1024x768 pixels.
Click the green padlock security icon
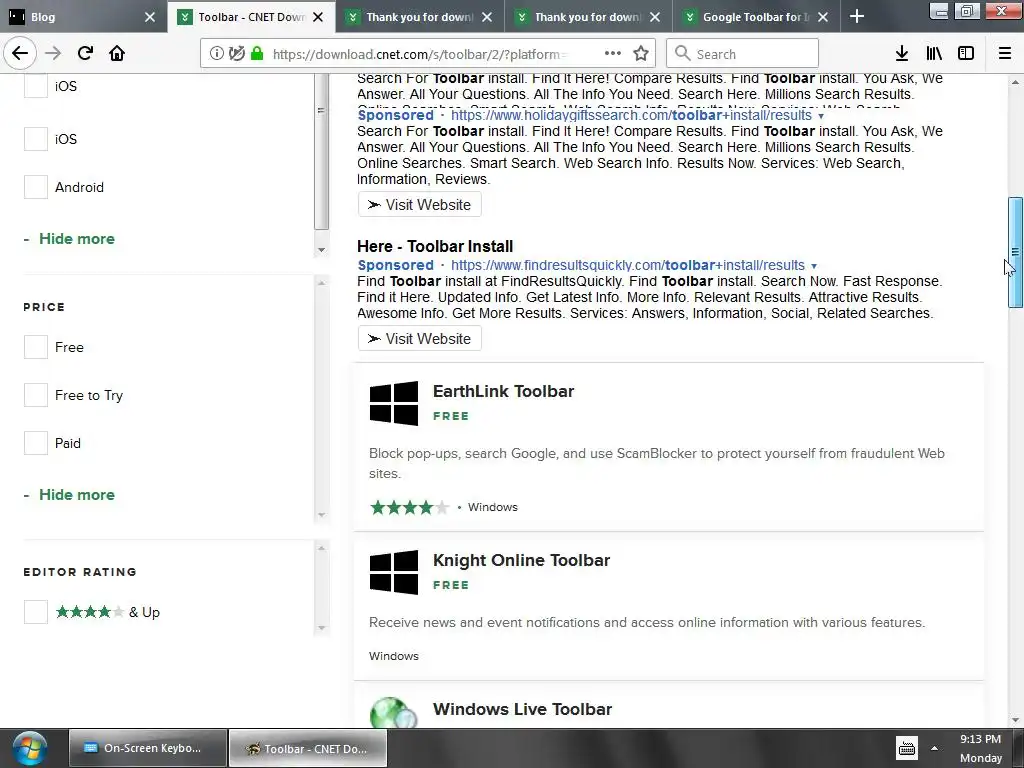pos(257,54)
